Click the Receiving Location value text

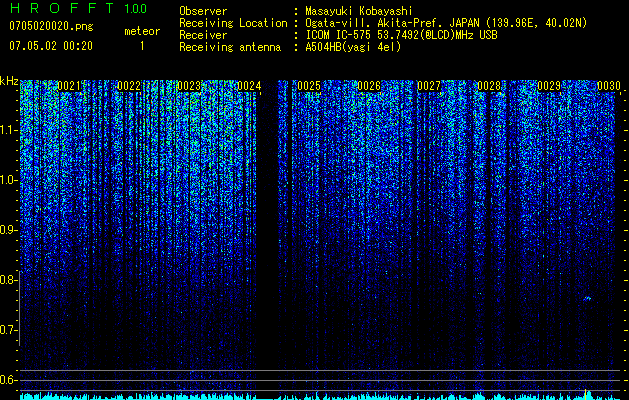coord(446,23)
